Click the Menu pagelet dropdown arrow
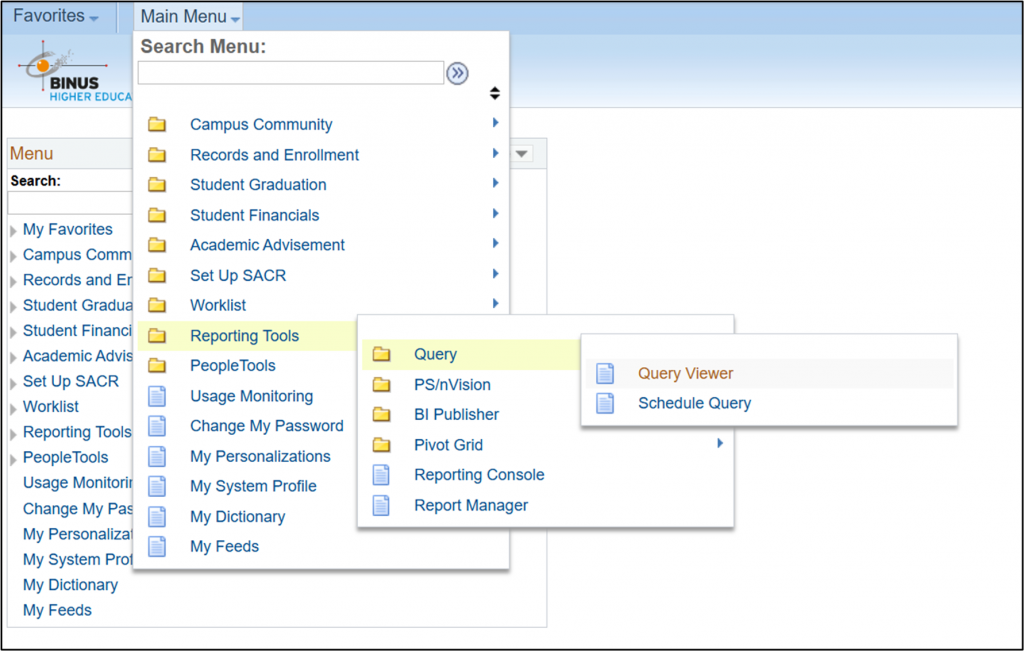The height and width of the screenshot is (651, 1024). click(x=523, y=154)
